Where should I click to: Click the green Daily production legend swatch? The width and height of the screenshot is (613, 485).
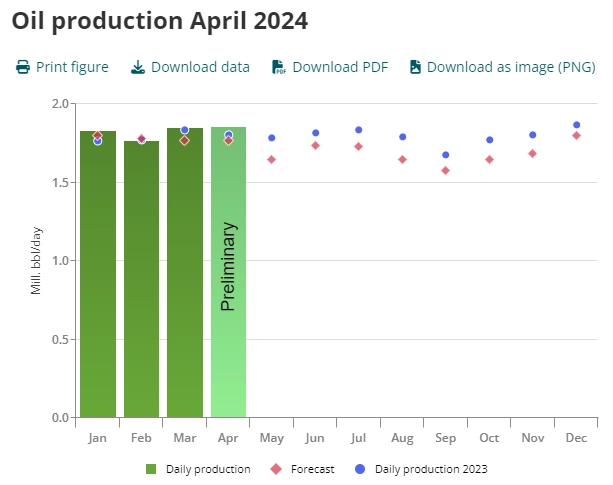click(x=151, y=468)
